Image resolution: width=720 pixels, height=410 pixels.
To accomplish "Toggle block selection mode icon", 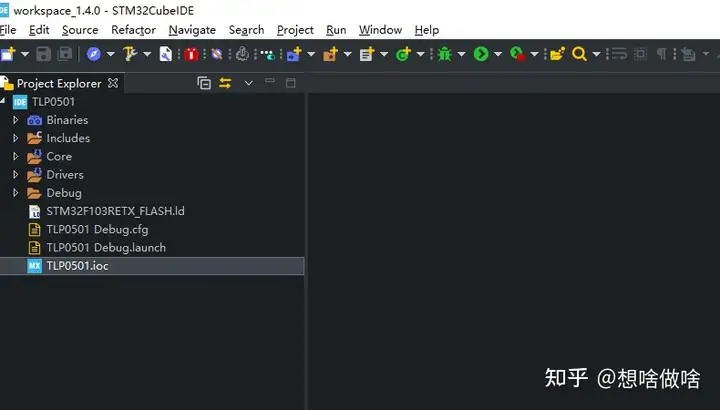I will pyautogui.click(x=641, y=54).
